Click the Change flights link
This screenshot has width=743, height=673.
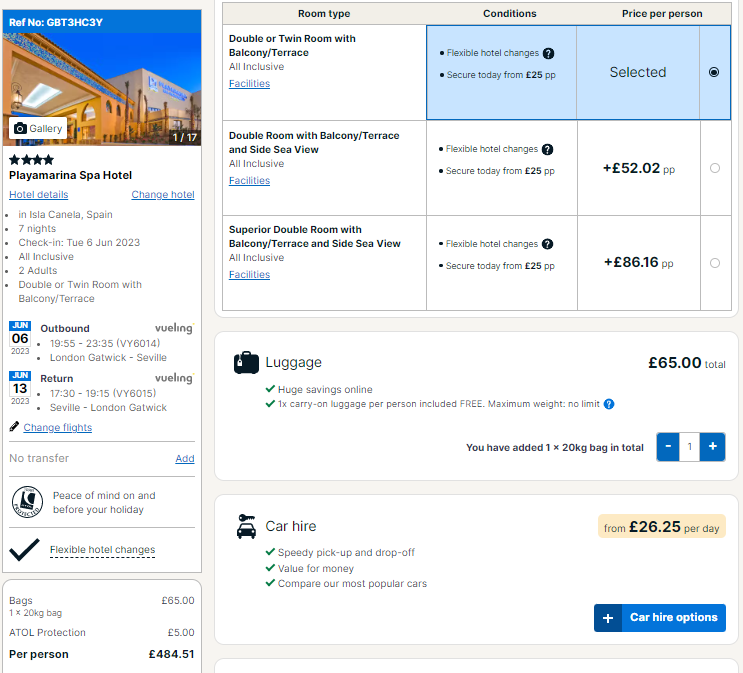(58, 427)
